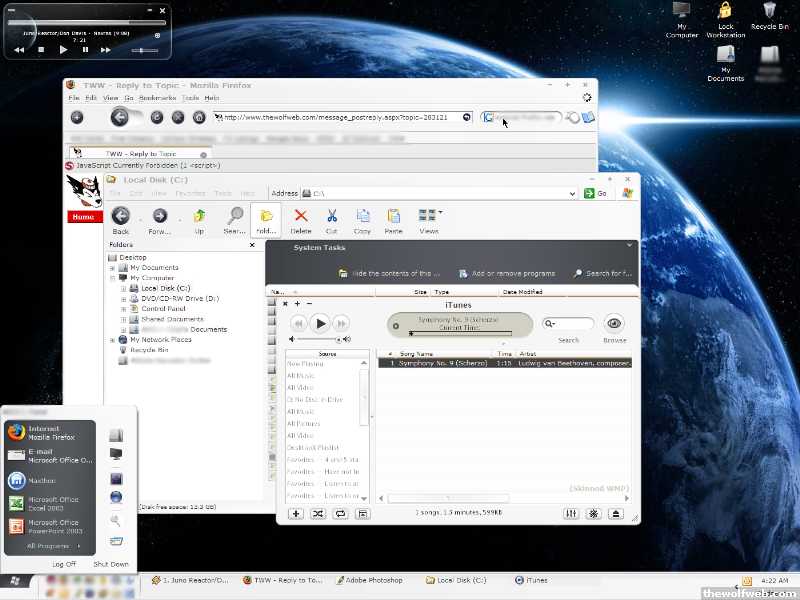Toggle Explorer Folders pane button
The height and width of the screenshot is (600, 800).
coord(266,220)
